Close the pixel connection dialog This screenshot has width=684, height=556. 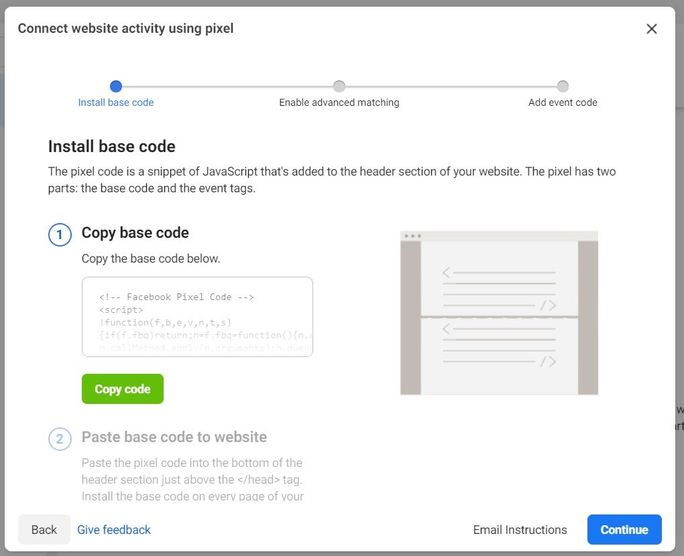point(652,29)
